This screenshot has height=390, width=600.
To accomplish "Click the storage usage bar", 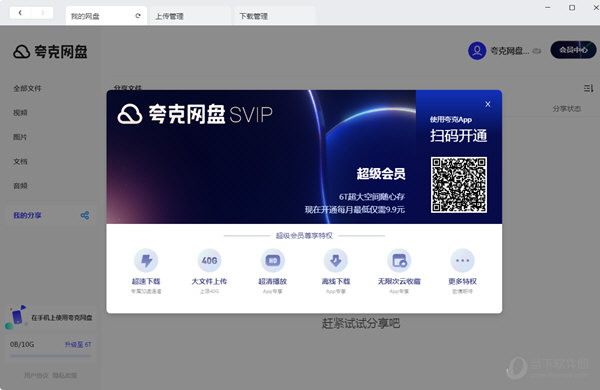I will (51, 356).
